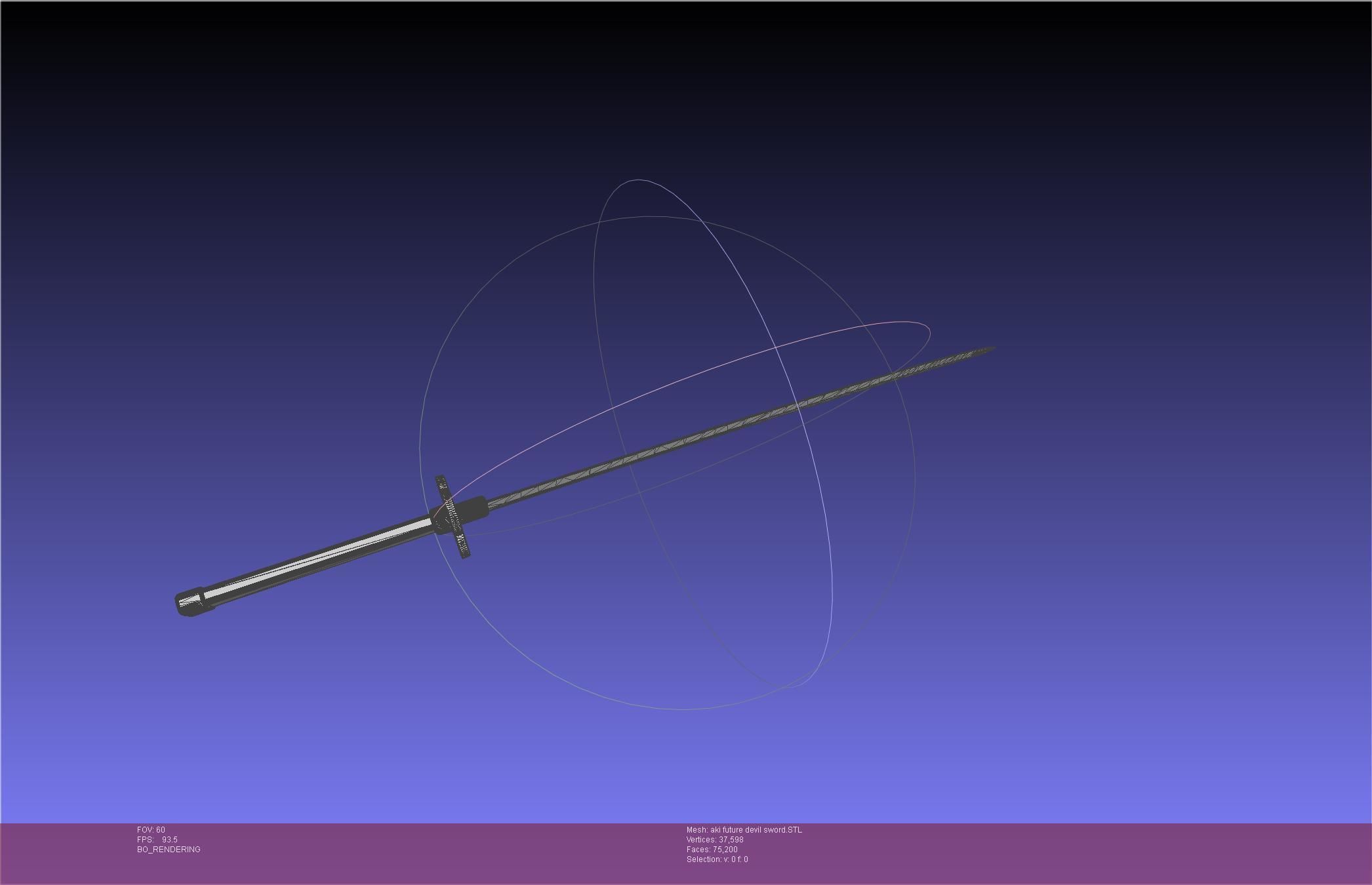This screenshot has height=885, width=1372.
Task: Click the pointed tip of the blade
Action: pos(992,349)
